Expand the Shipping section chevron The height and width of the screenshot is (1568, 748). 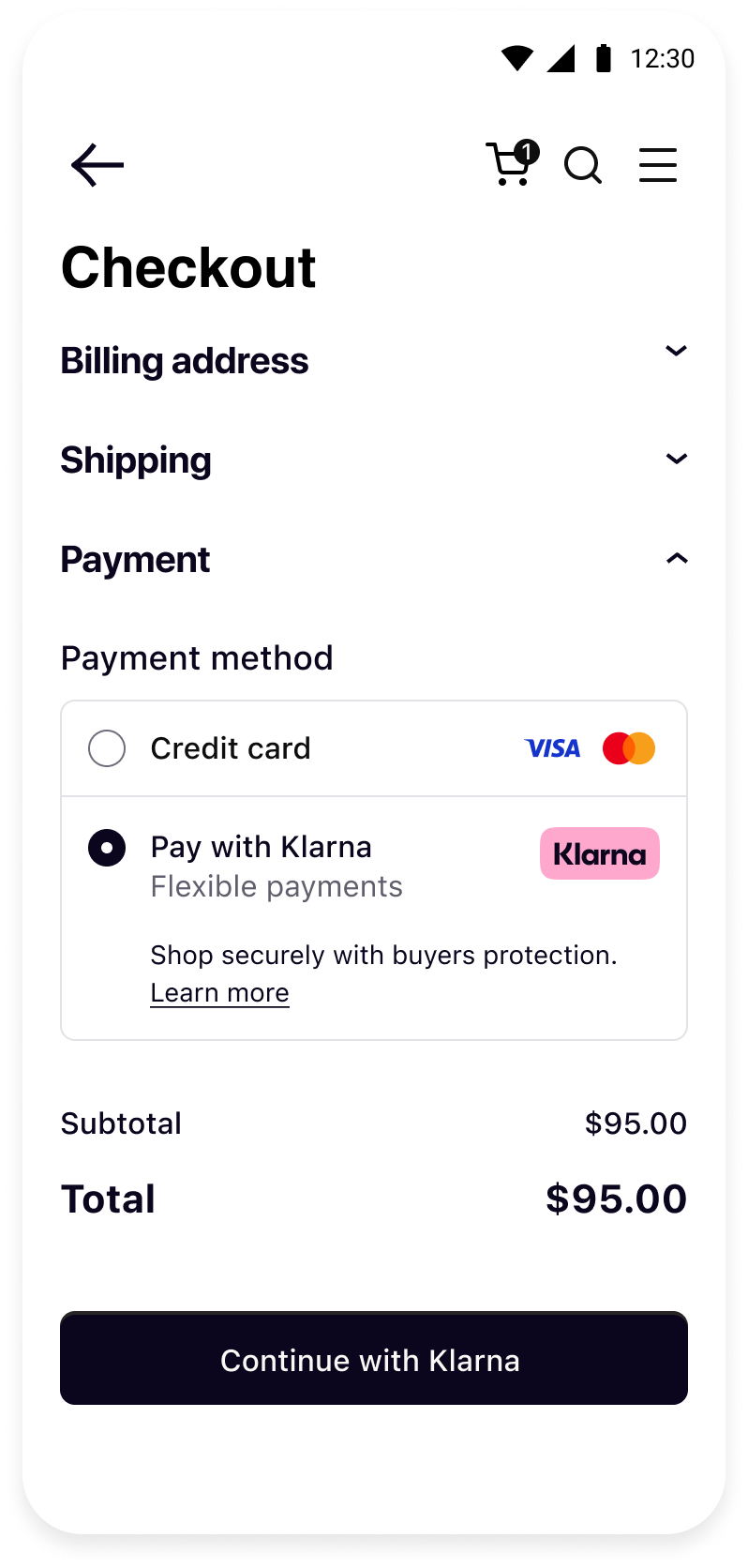677,459
